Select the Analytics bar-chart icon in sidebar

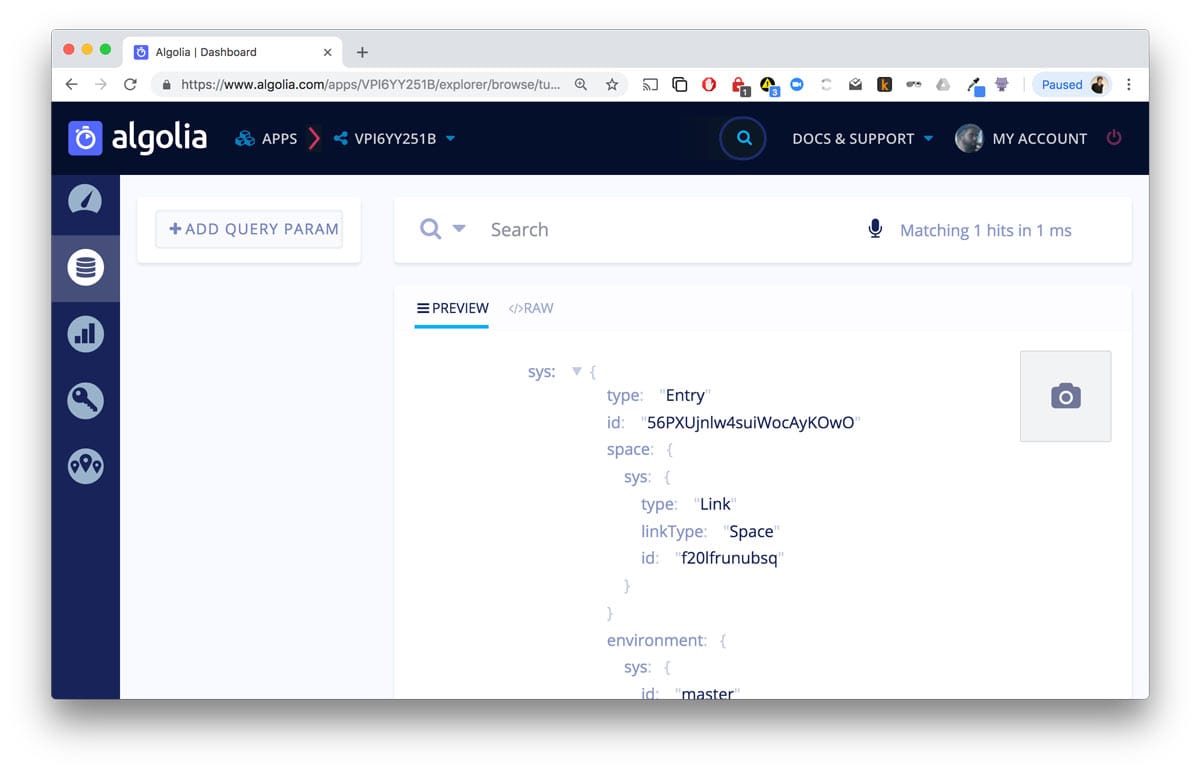point(85,333)
